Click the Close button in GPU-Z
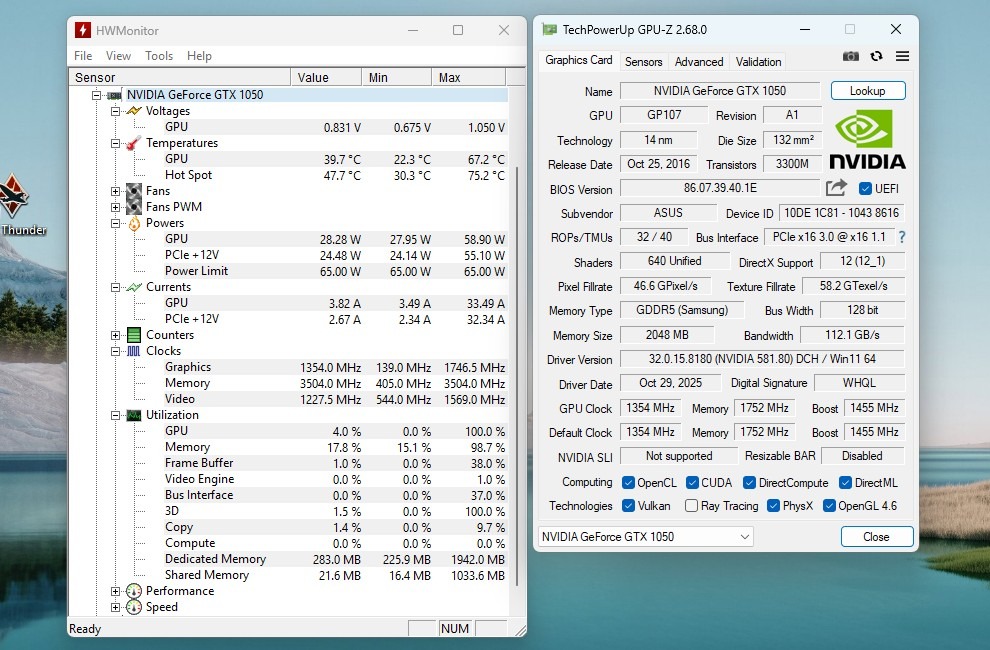 click(x=876, y=536)
